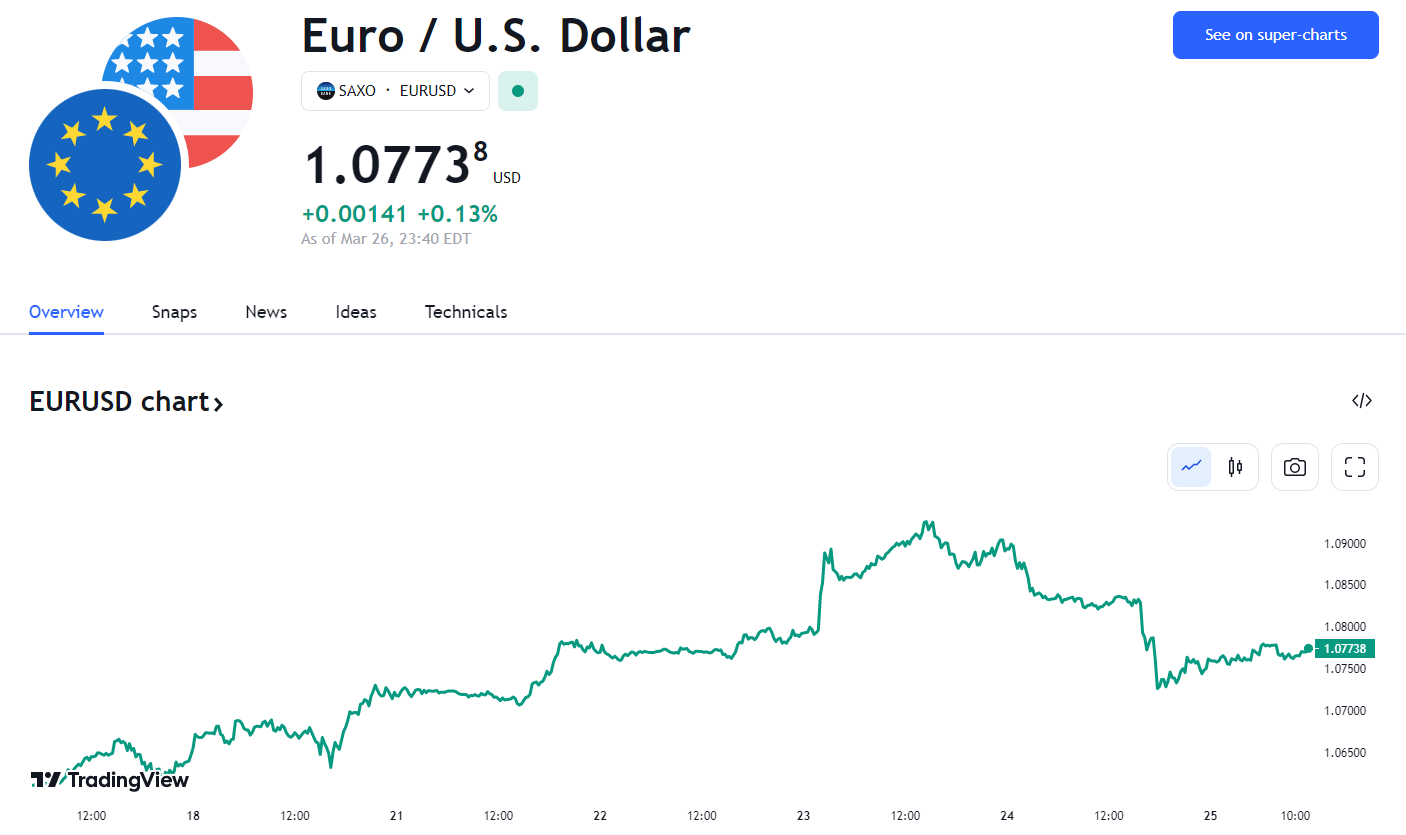Select the Overview tab
The height and width of the screenshot is (835, 1406).
point(66,312)
